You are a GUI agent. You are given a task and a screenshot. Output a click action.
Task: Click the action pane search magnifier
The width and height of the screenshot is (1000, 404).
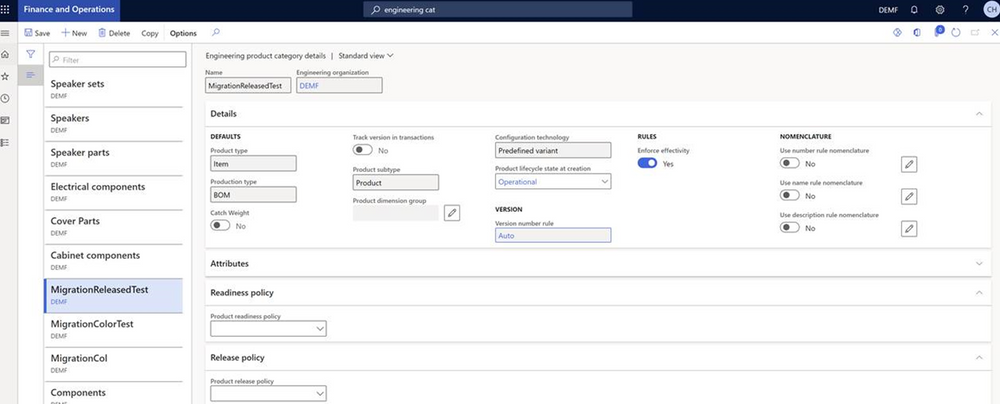216,33
